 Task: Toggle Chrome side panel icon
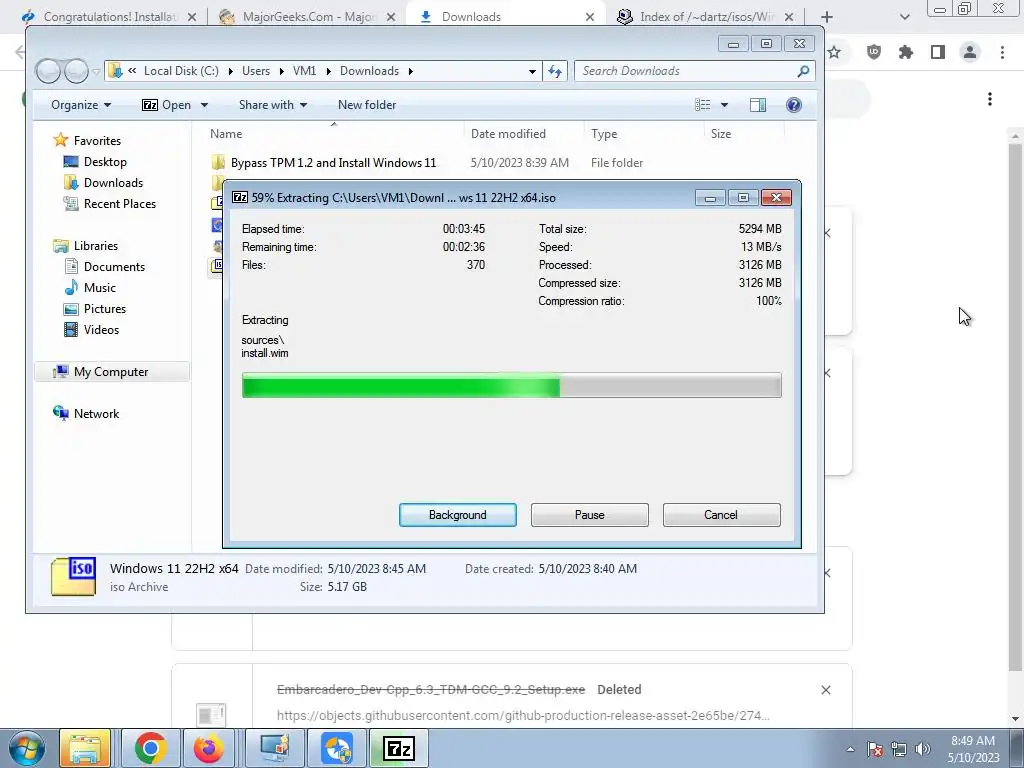[938, 52]
